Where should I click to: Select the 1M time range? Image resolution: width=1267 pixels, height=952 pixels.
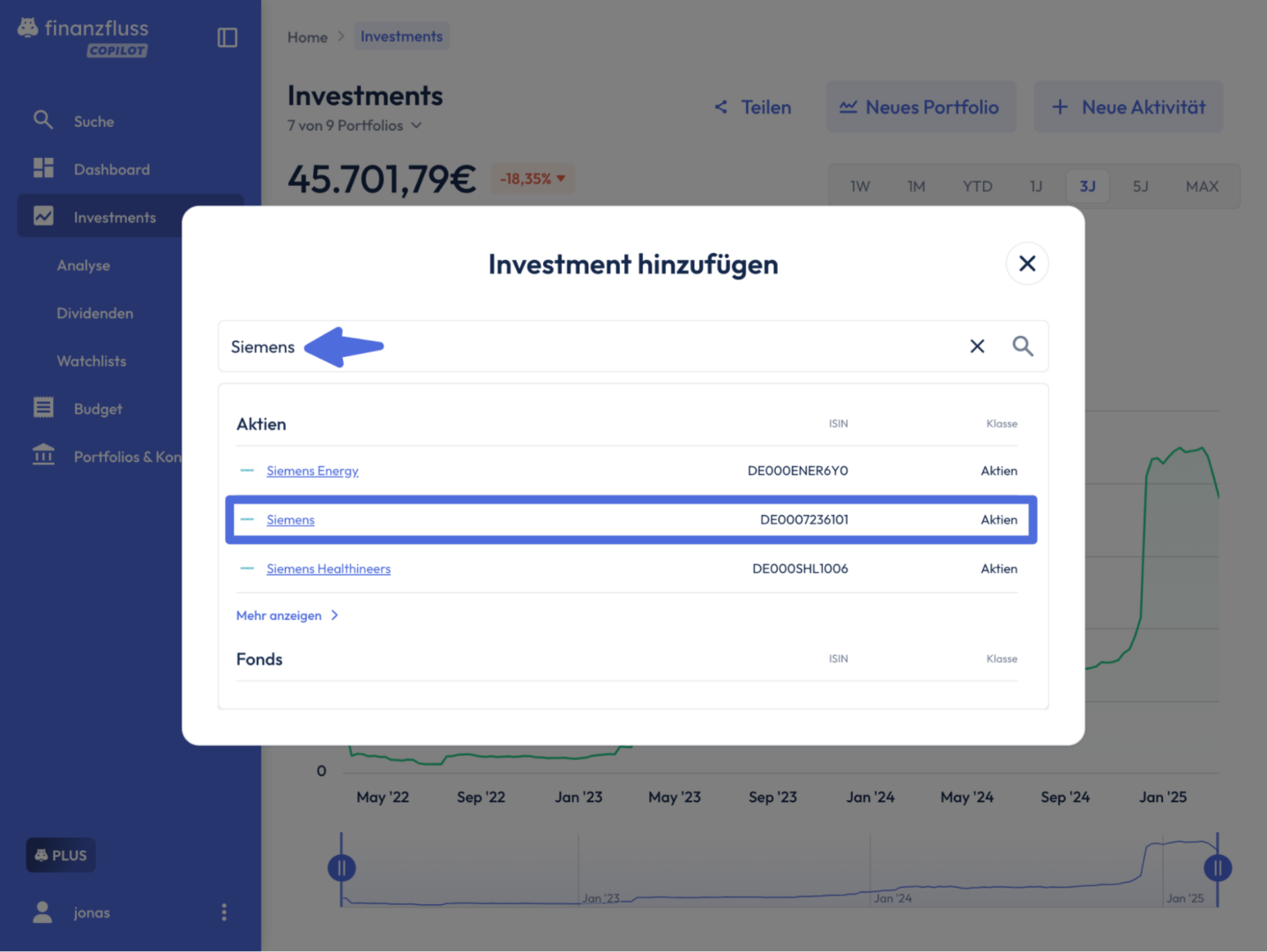[x=916, y=186]
